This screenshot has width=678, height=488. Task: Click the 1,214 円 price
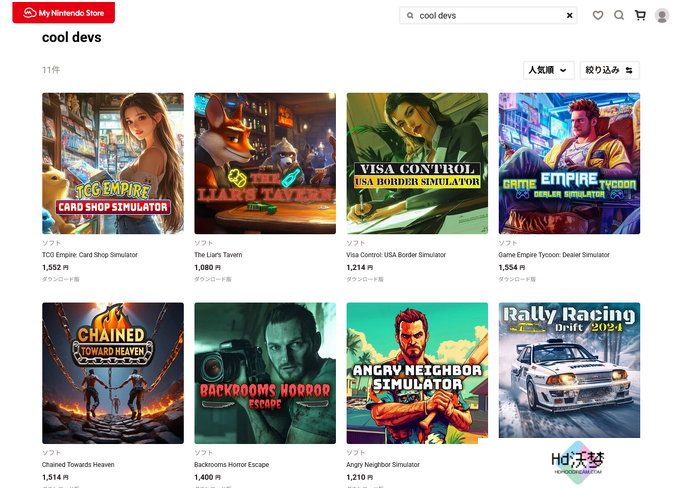[360, 268]
